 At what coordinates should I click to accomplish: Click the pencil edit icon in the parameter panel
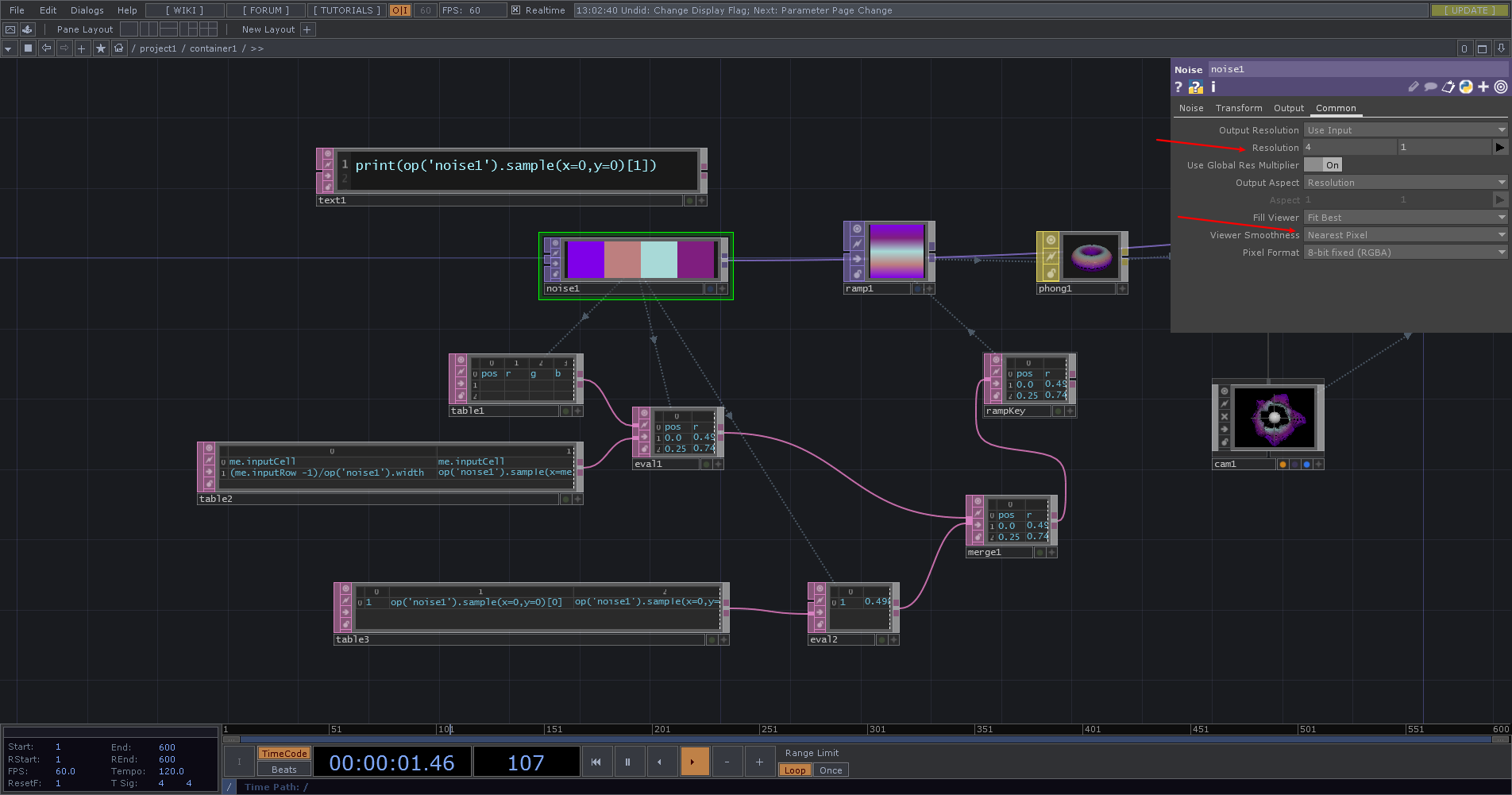(1414, 87)
